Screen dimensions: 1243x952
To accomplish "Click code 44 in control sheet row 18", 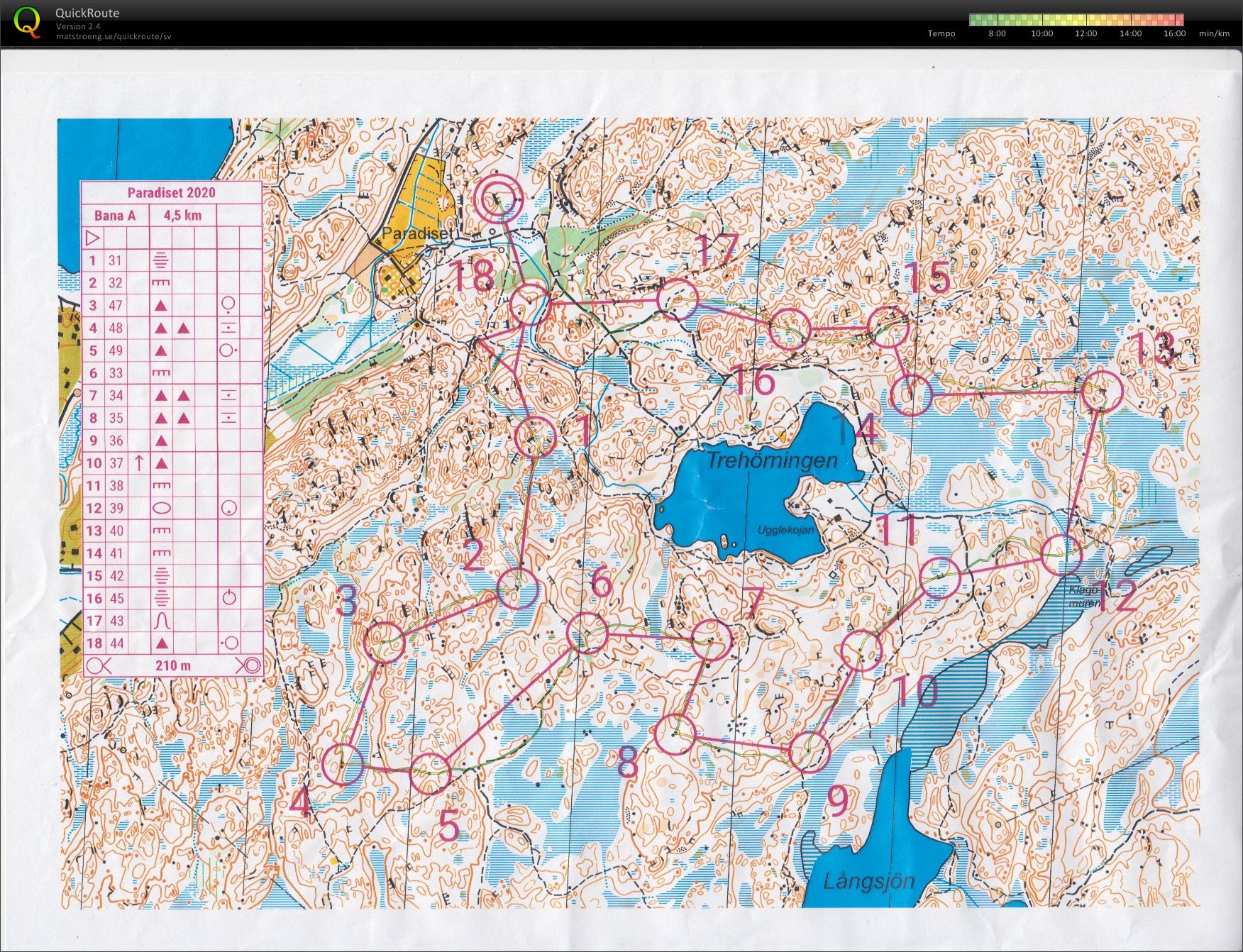I will point(116,643).
